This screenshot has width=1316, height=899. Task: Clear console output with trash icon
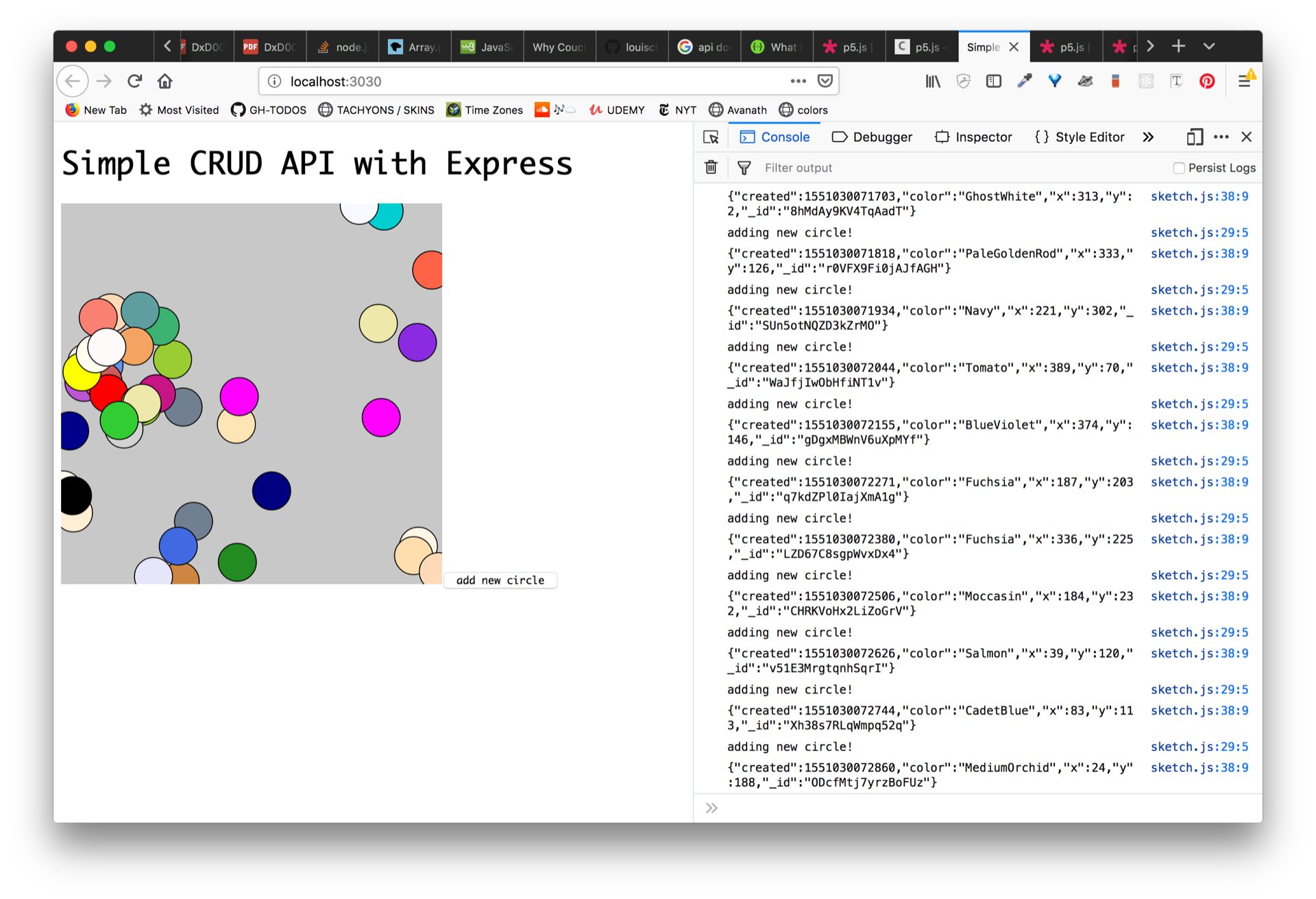click(x=711, y=167)
